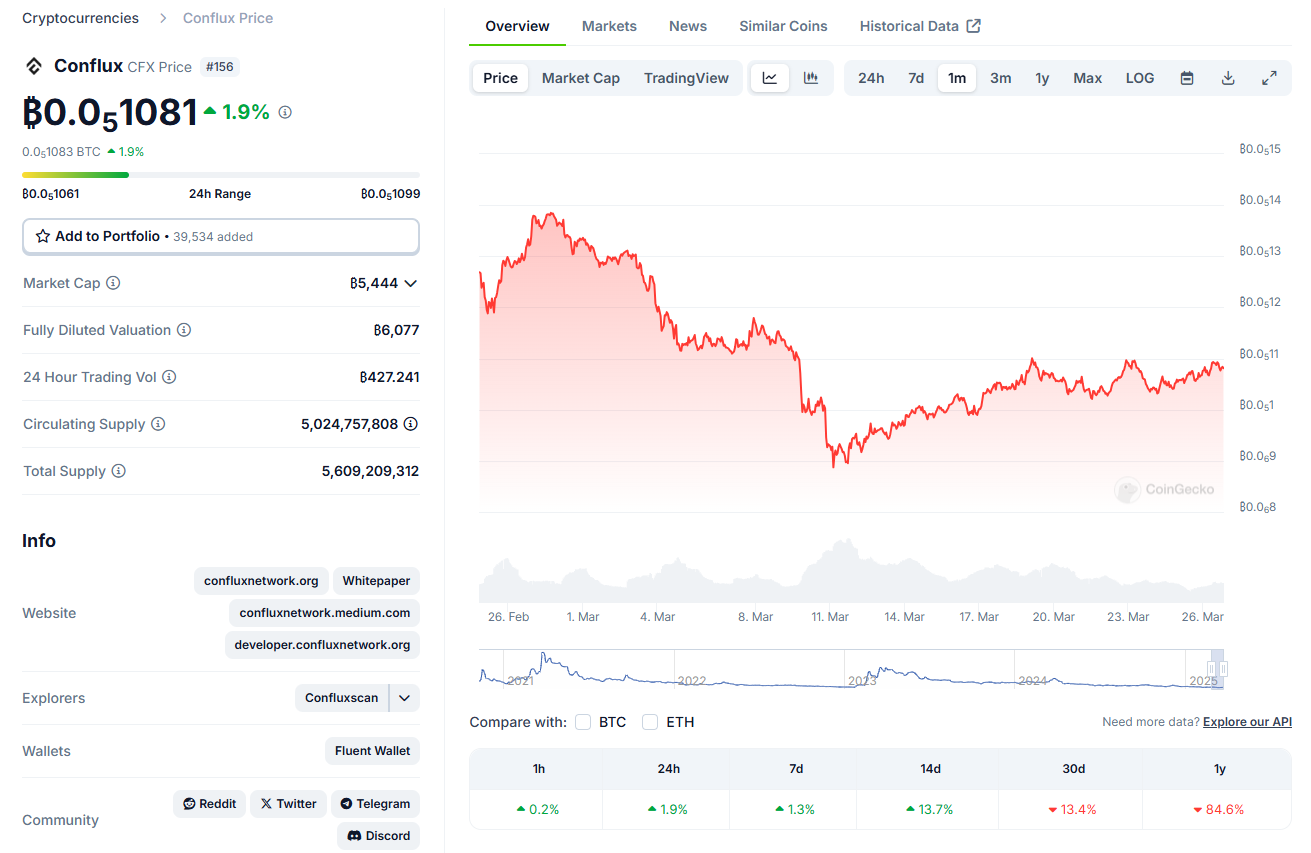Expand the Market Cap details chevron
Image resolution: width=1311 pixels, height=853 pixels.
point(410,283)
